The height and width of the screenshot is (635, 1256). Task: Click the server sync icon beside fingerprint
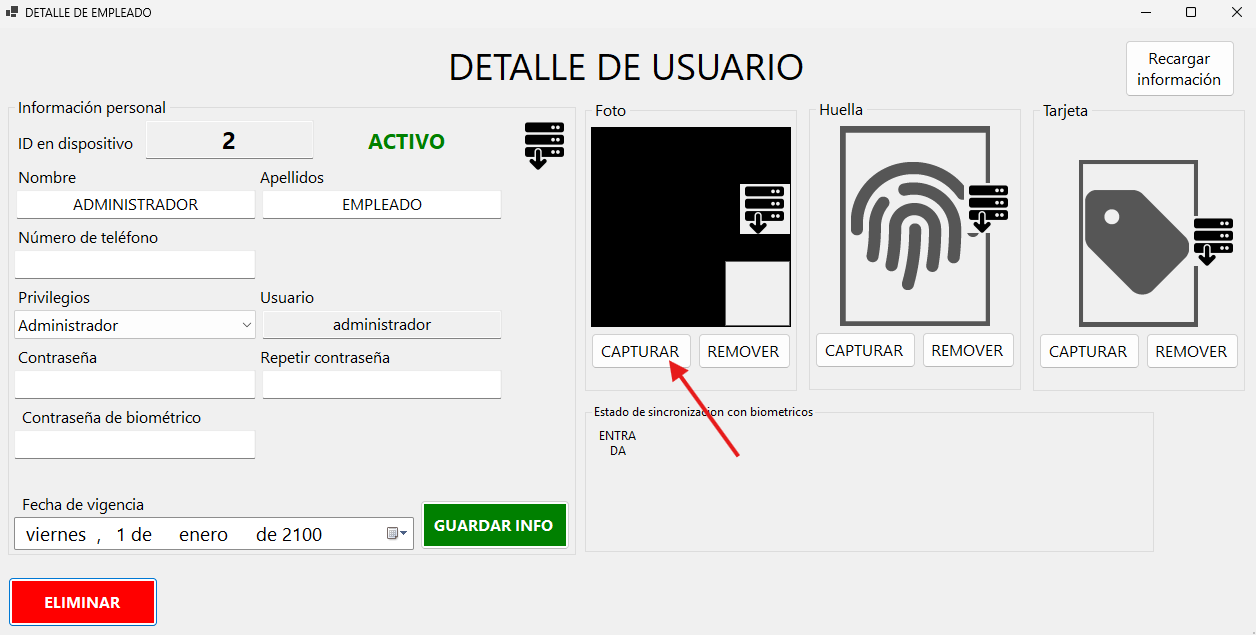[x=988, y=209]
